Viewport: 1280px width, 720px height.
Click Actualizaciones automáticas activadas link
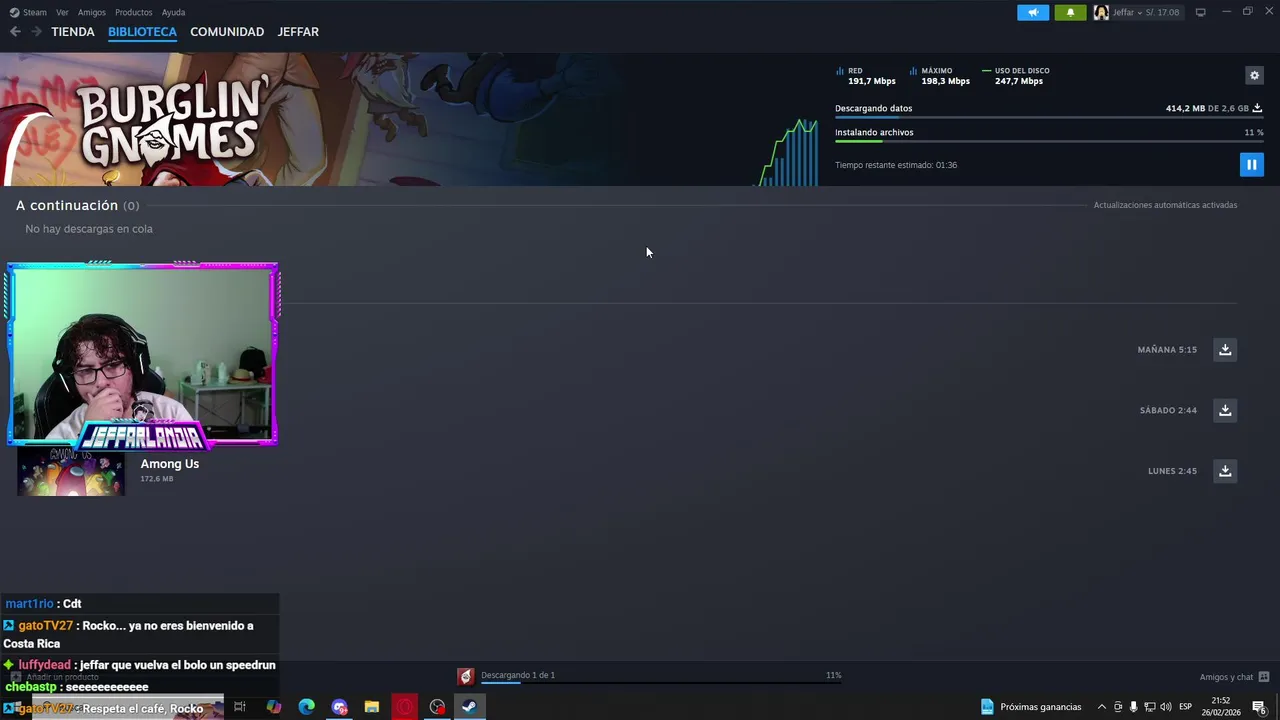tap(1165, 205)
